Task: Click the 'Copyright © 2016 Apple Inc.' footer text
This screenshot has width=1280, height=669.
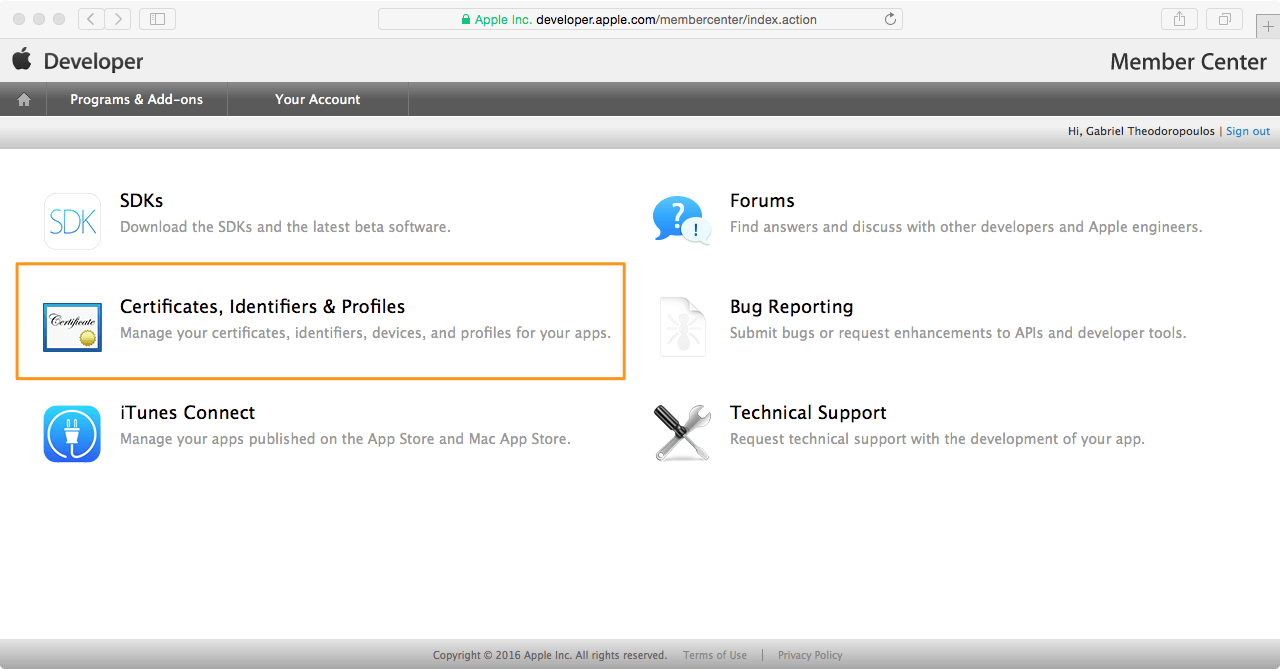Action: click(x=550, y=655)
